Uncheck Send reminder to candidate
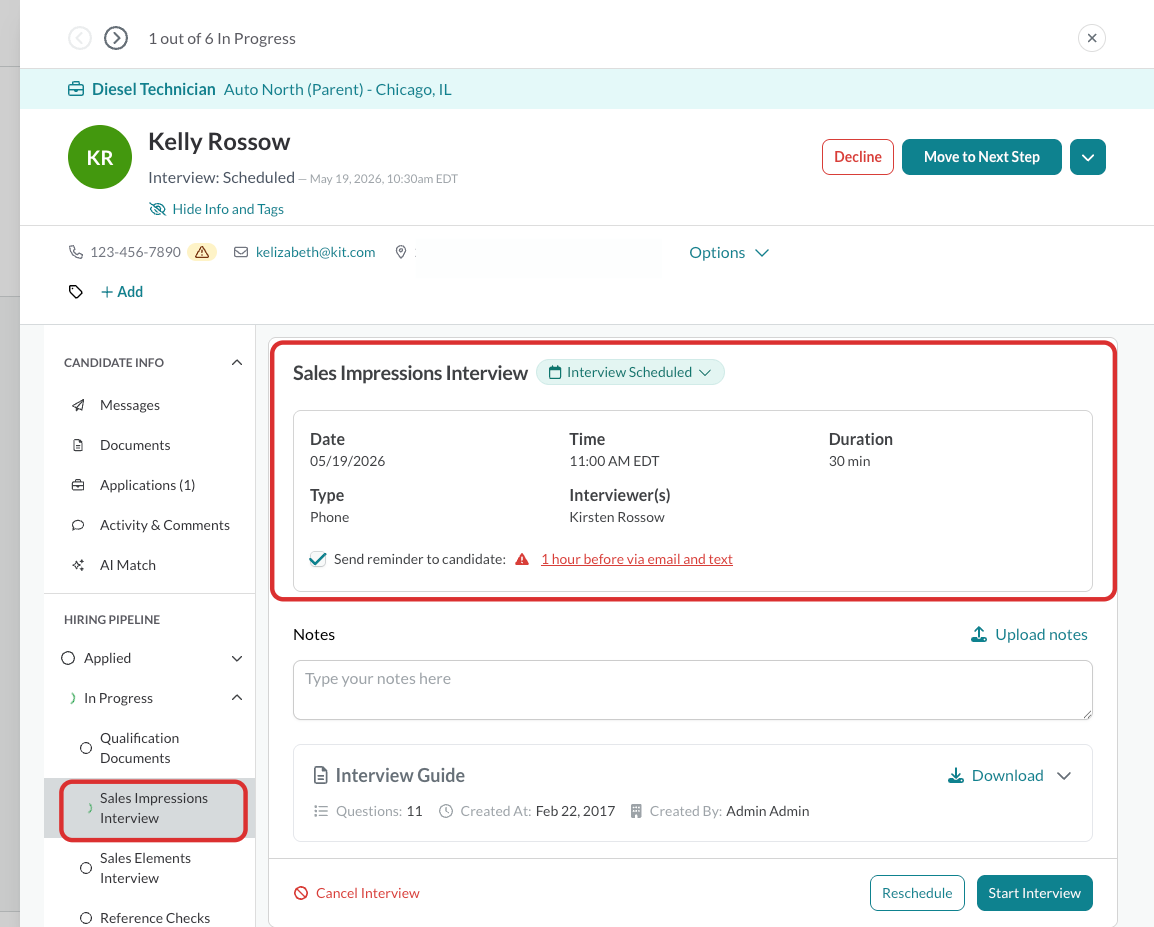Viewport: 1154px width, 927px height. 318,559
